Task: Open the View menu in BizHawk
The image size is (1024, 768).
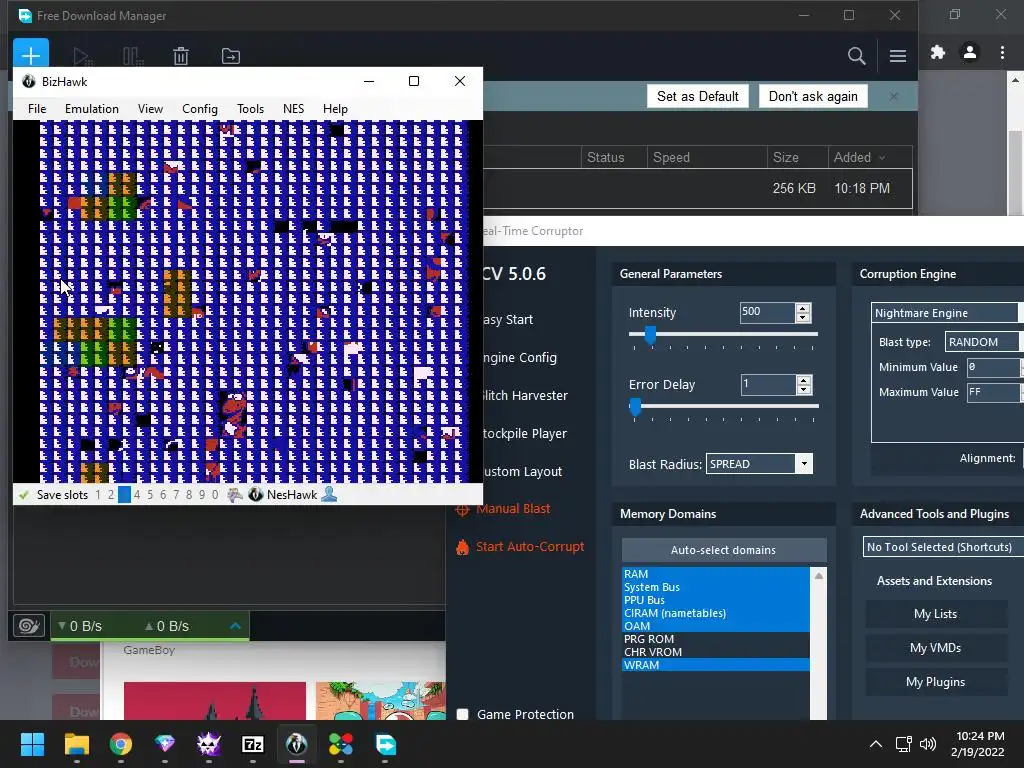Action: [x=150, y=109]
